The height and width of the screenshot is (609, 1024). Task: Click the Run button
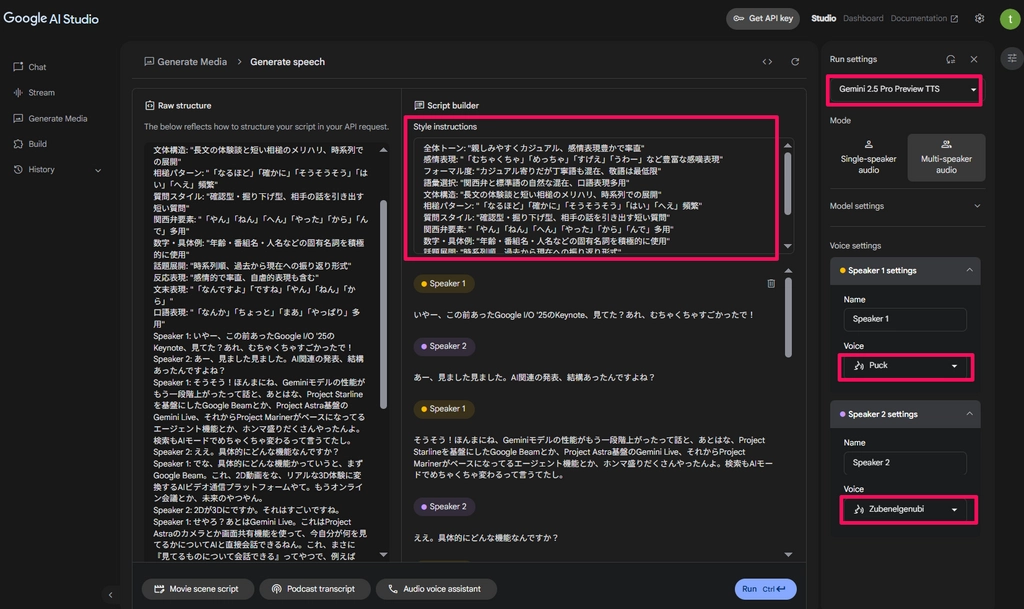765,589
